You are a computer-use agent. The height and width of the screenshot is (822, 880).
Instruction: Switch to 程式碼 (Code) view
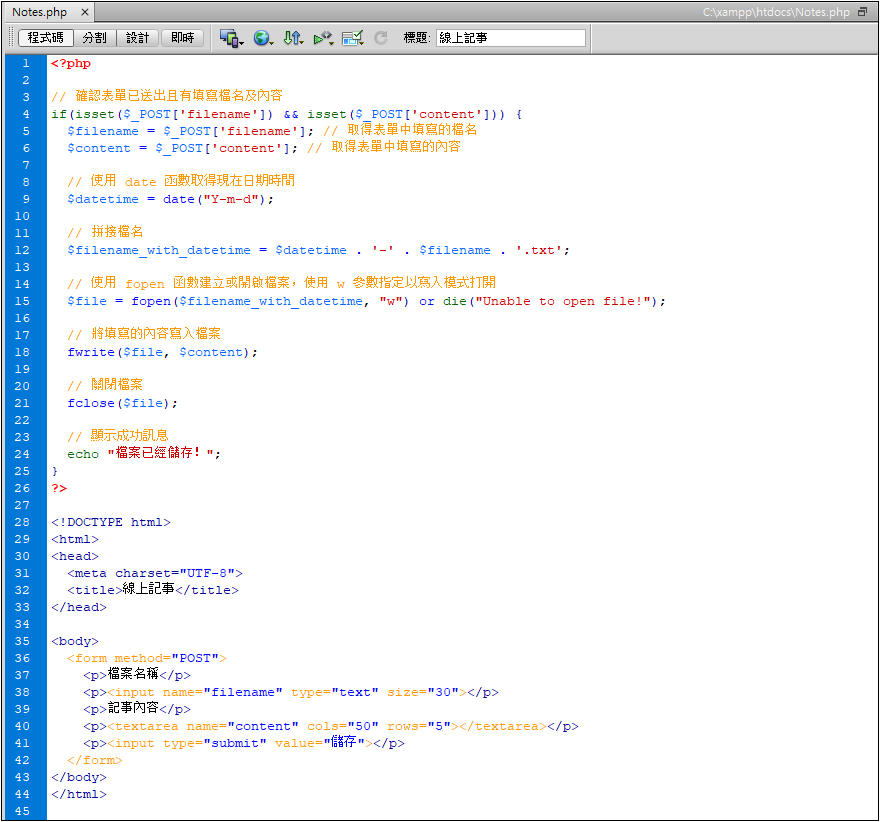(x=45, y=38)
